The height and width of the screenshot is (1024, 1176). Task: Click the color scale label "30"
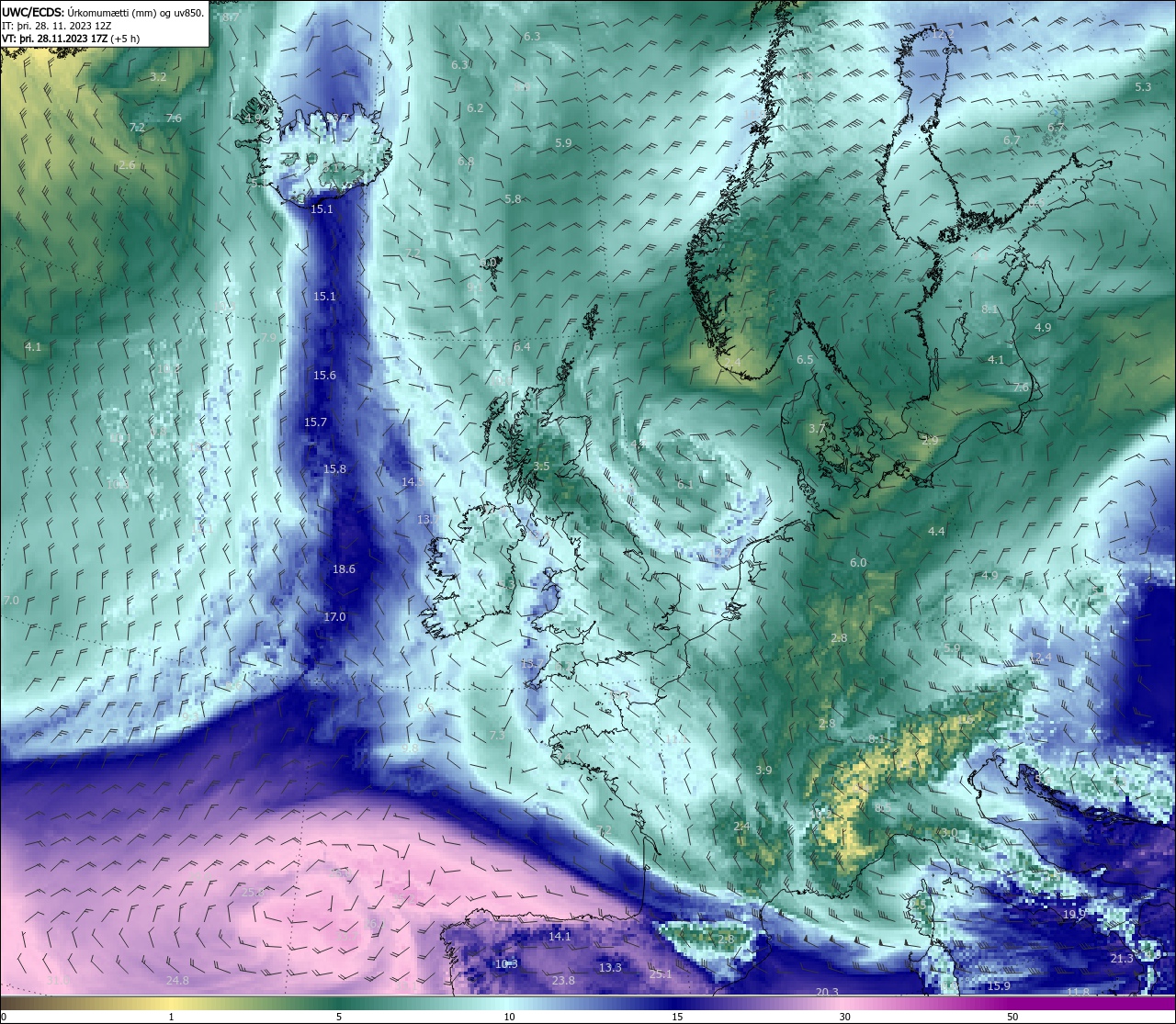point(844,1017)
